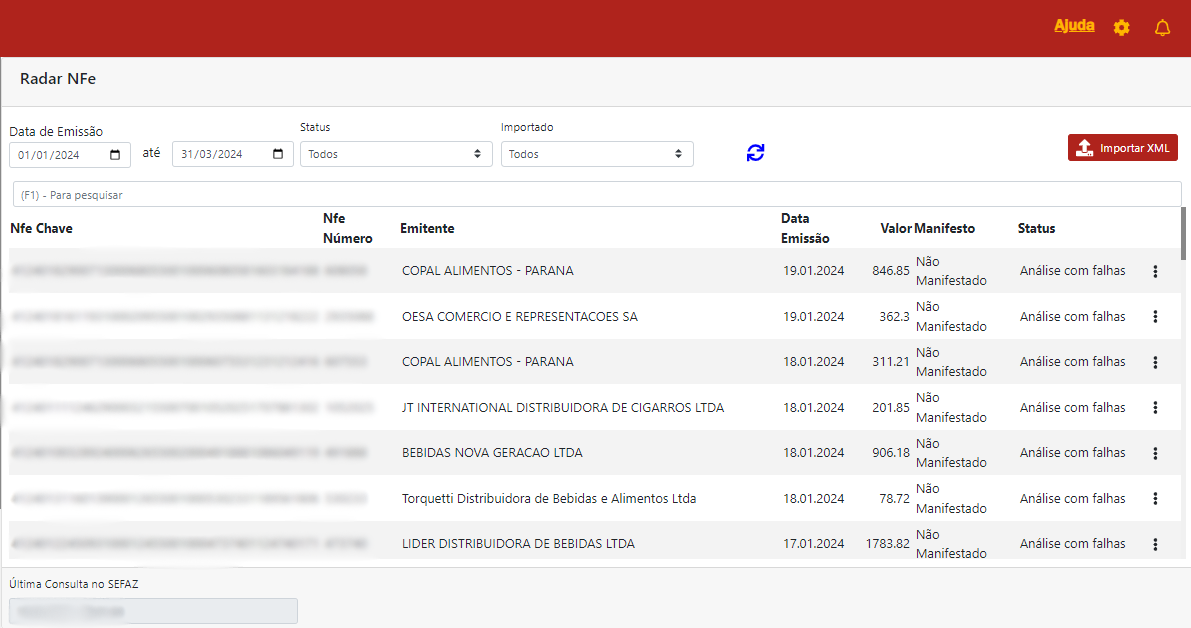Expand the Importado filter dropdown
The width and height of the screenshot is (1191, 628).
pyautogui.click(x=596, y=154)
